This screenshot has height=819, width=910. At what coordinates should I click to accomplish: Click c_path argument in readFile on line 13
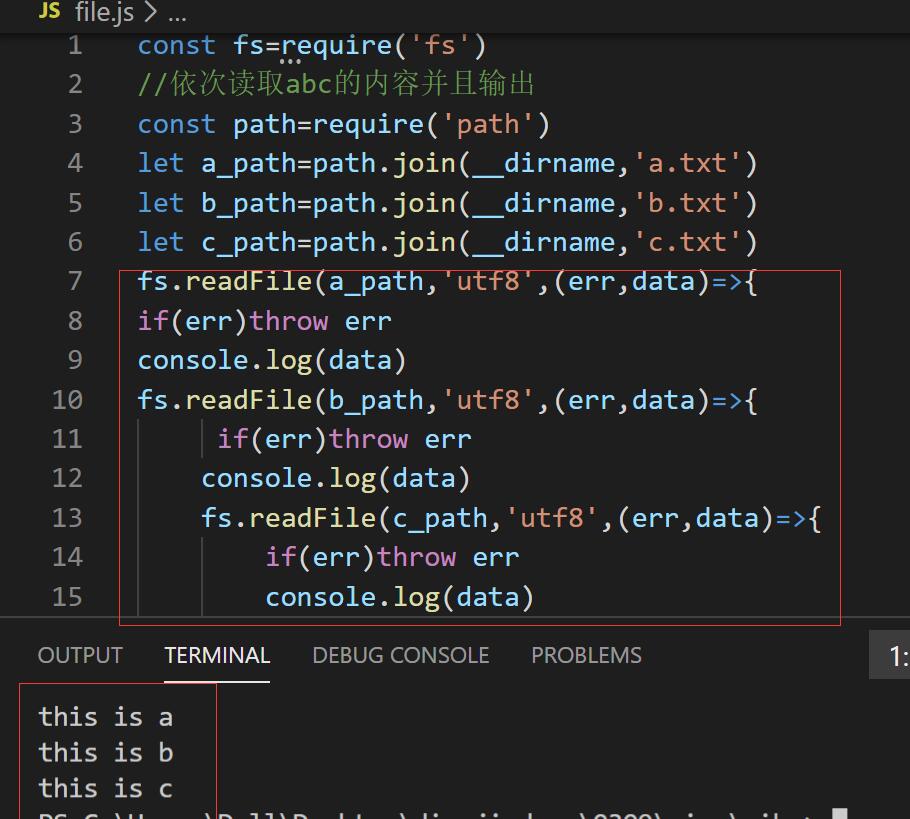pos(440,518)
